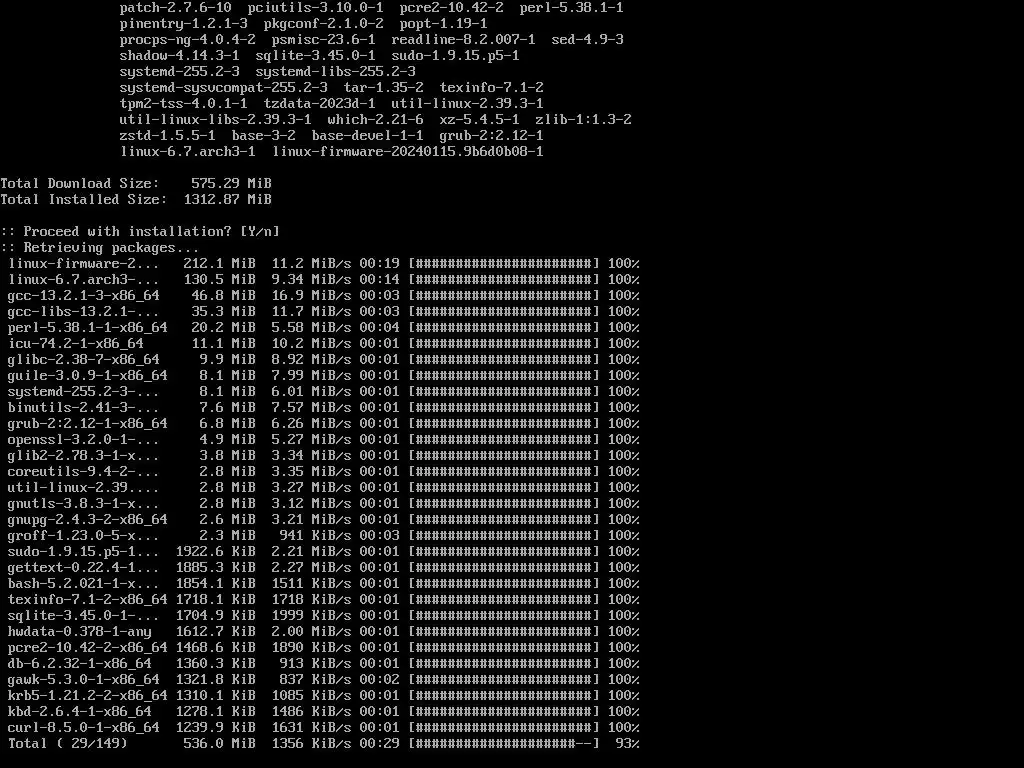Select the base-devel-1-1 package name
This screenshot has height=768, width=1024.
pos(367,136)
